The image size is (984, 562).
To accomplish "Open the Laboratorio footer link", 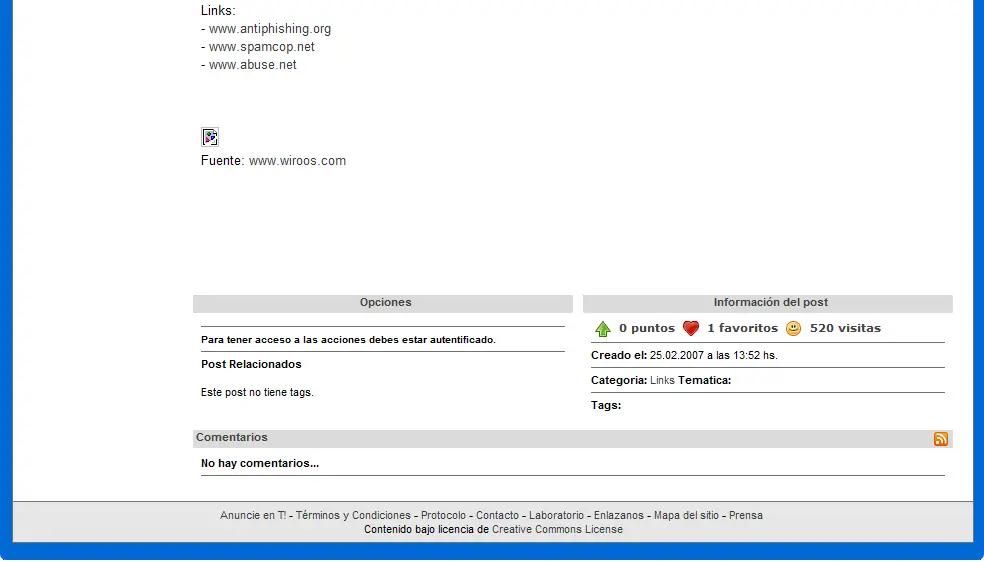I will [556, 515].
